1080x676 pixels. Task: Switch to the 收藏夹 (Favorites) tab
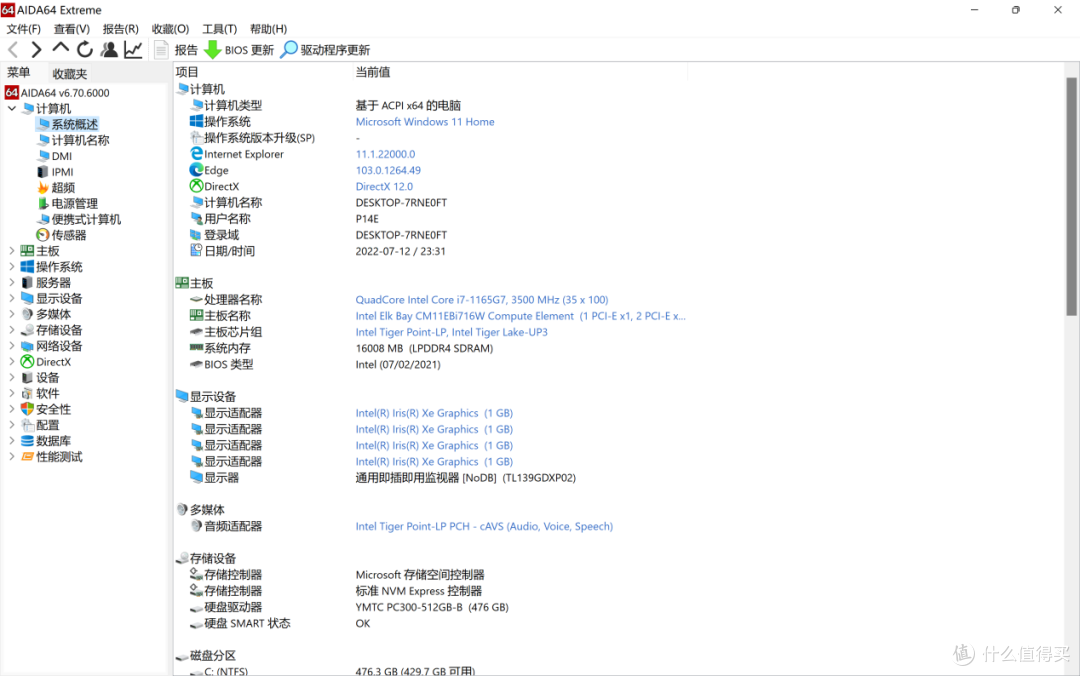coord(68,73)
